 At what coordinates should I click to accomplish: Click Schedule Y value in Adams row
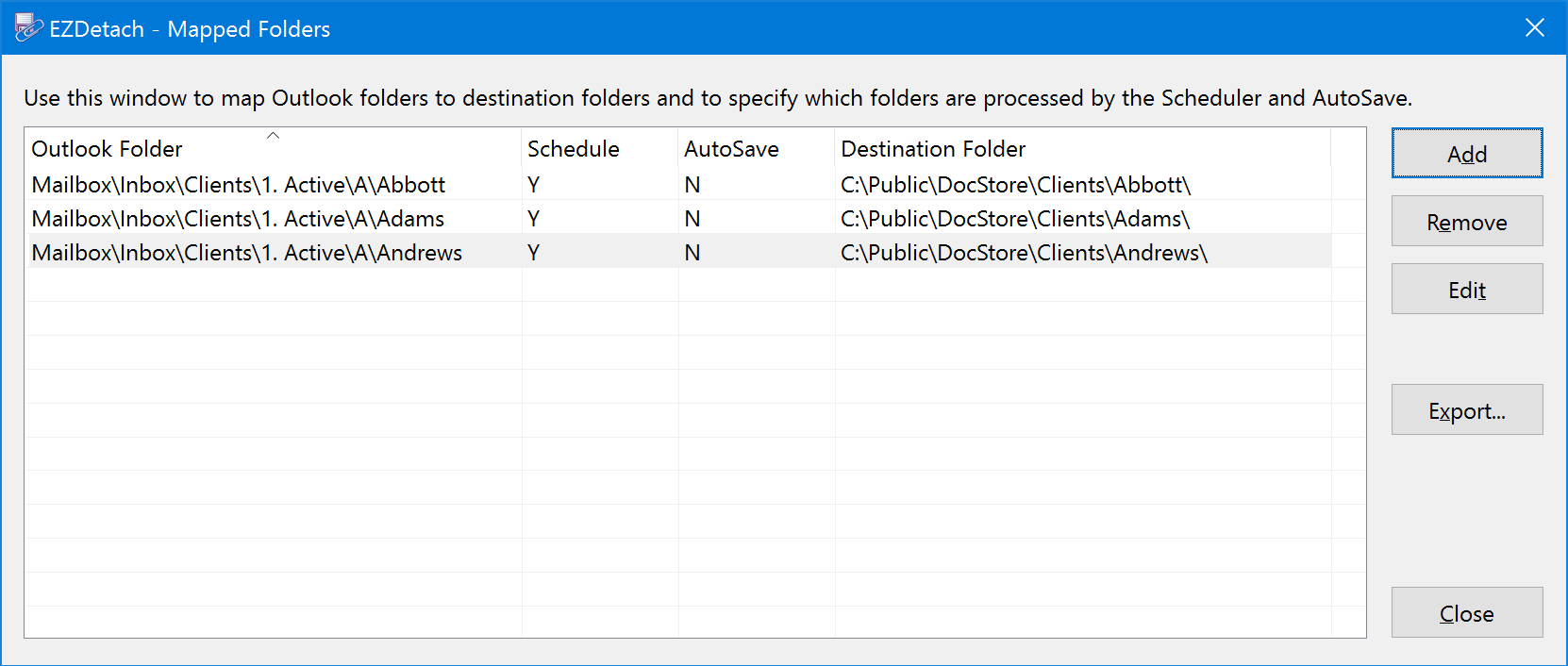point(534,218)
